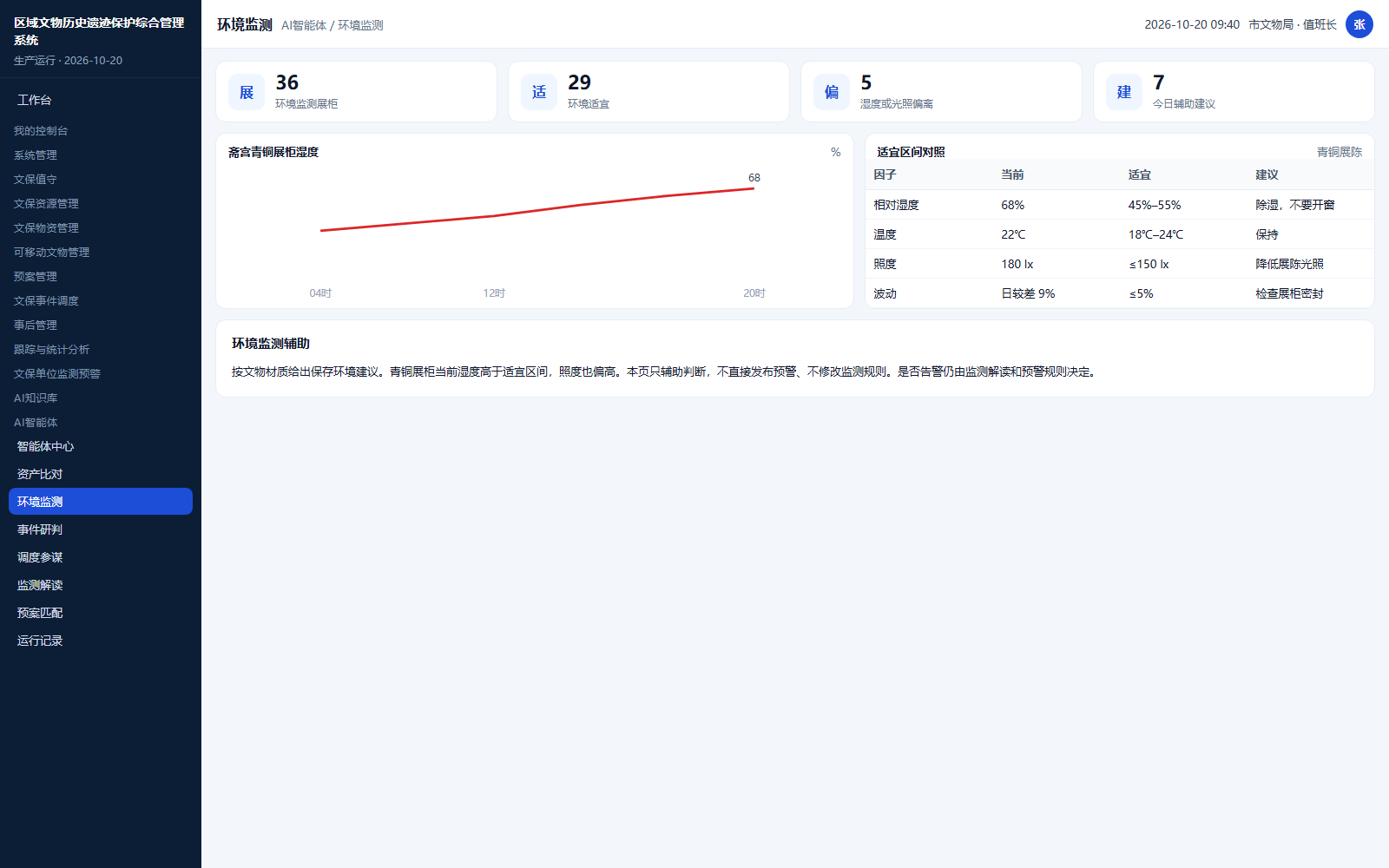Viewport: 1389px width, 868px height.
Task: Click the 180 lx current illuminance value
Action: click(1017, 264)
